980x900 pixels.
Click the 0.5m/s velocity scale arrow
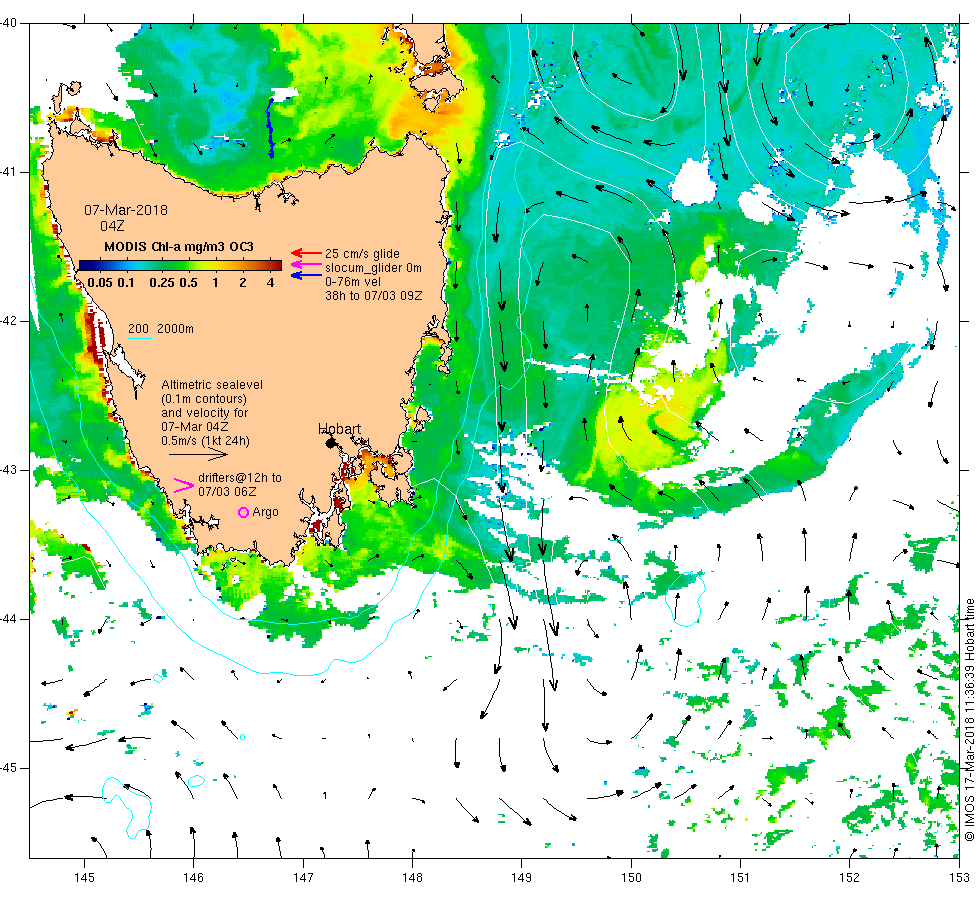(x=198, y=454)
